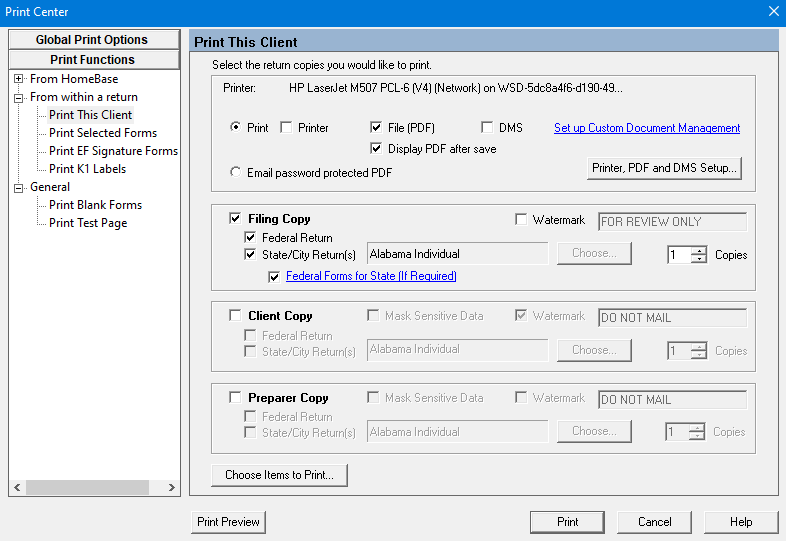Screen dimensions: 786x541
Task: Check the Client Copy checkbox
Action: pos(235,316)
